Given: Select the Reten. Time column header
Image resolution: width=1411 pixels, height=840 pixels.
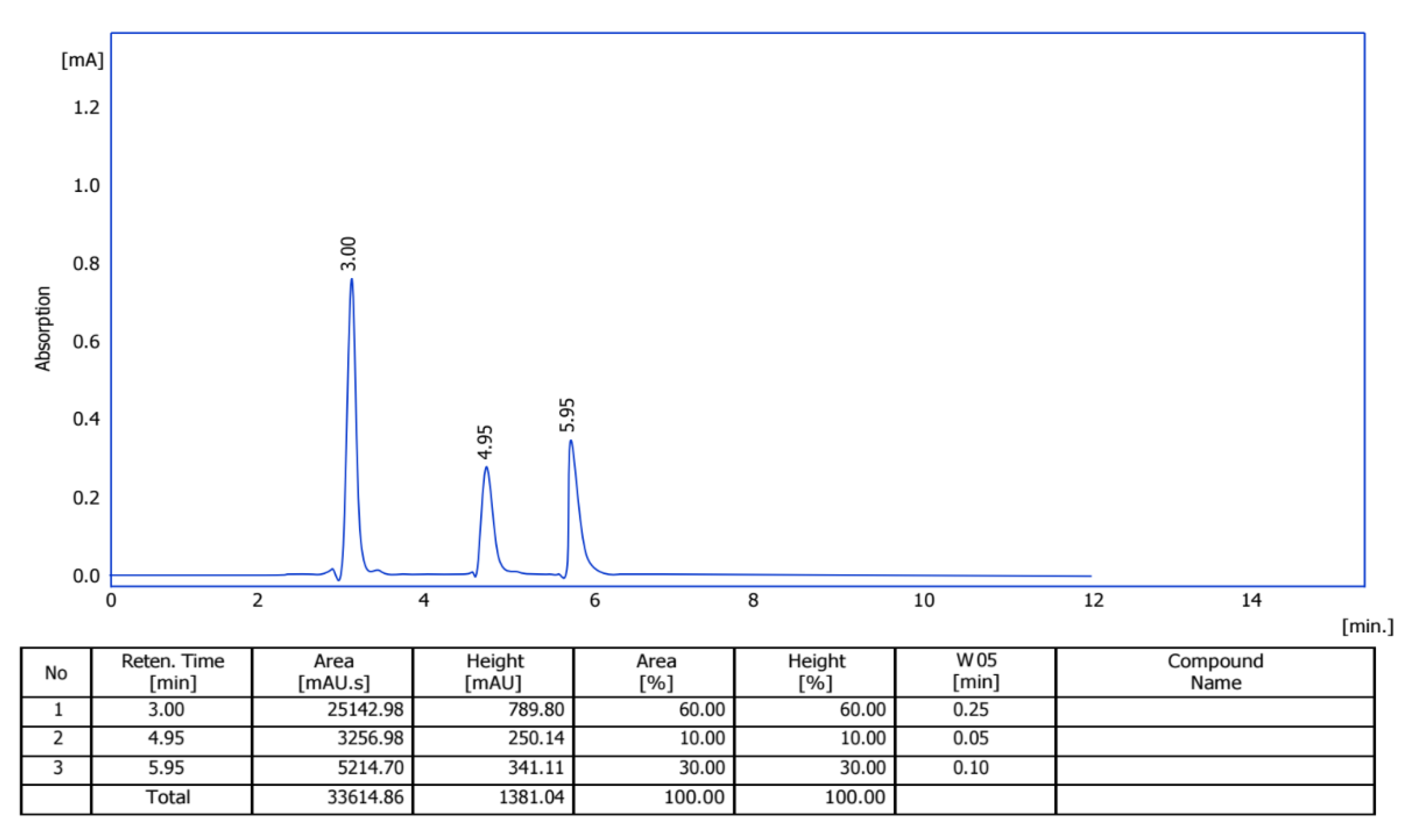Looking at the screenshot, I should pos(172,671).
